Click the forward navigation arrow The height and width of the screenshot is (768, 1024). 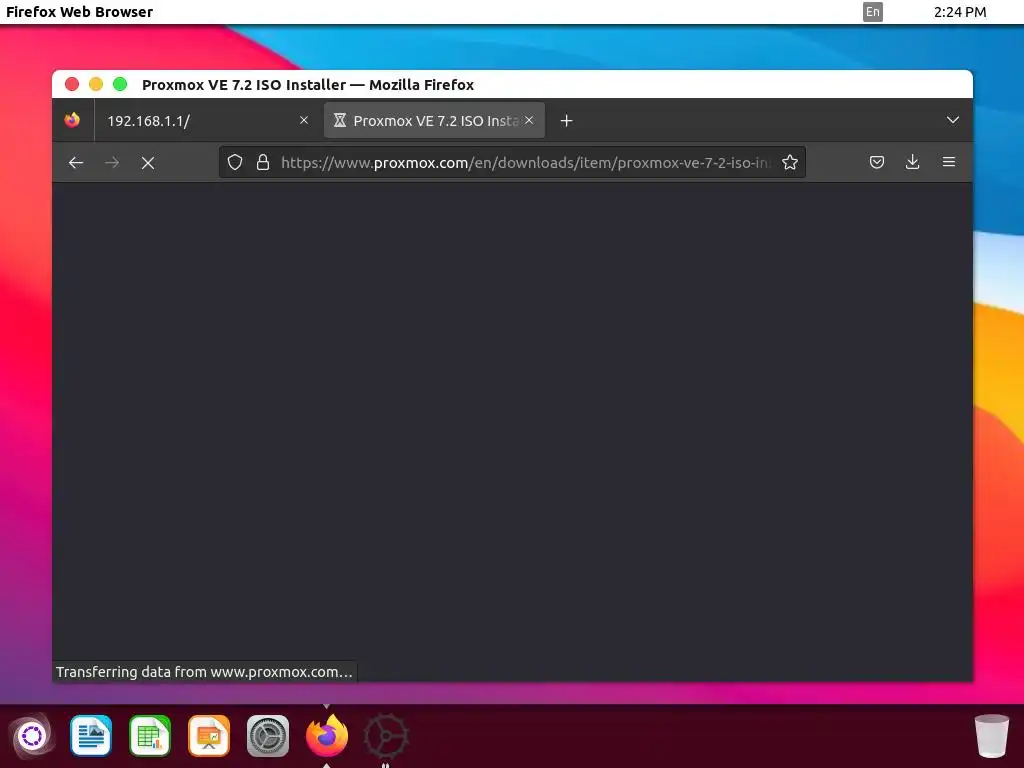[x=112, y=163]
